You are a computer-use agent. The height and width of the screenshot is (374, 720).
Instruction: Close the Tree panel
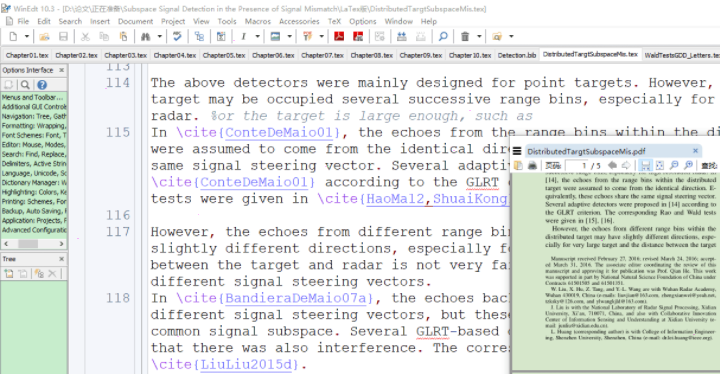click(x=62, y=259)
